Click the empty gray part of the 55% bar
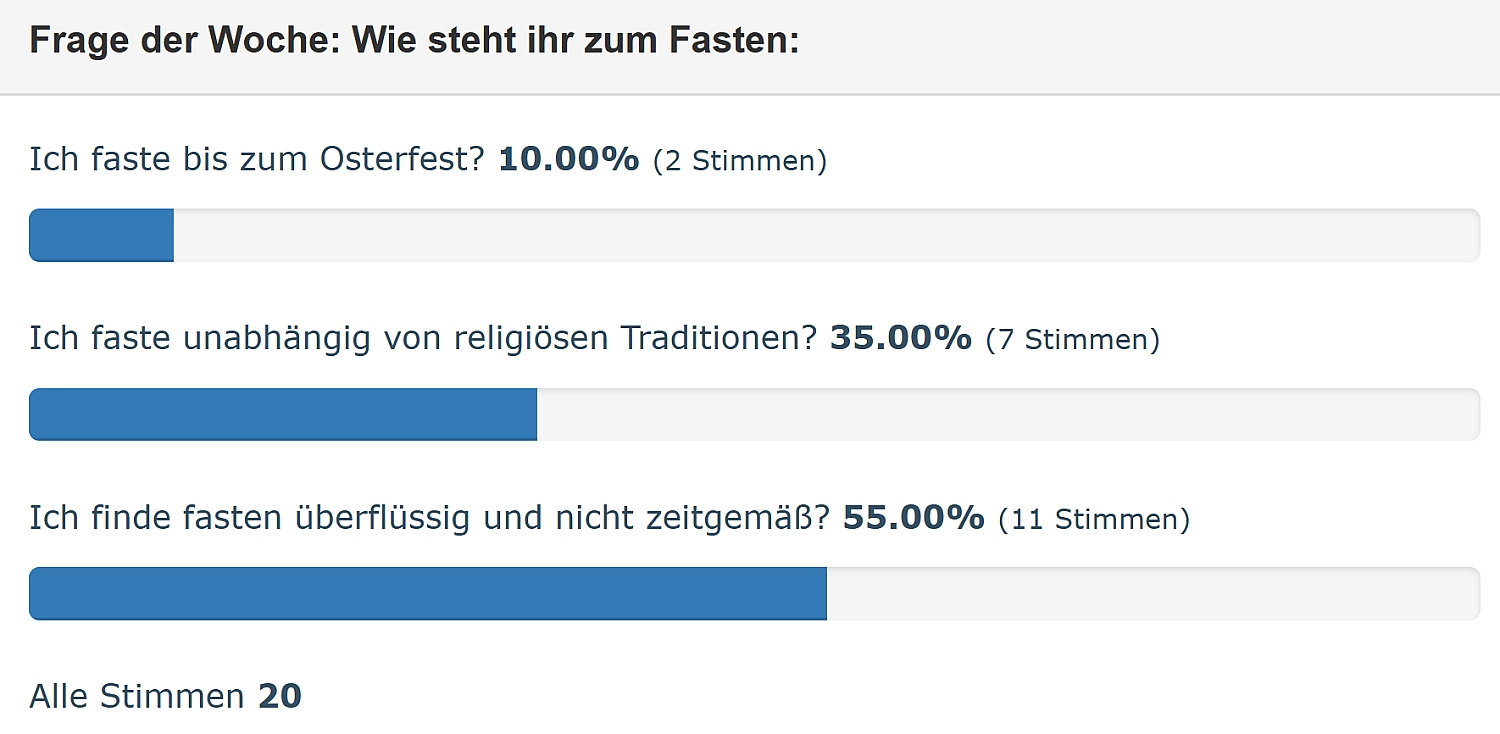The height and width of the screenshot is (734, 1500). 1152,594
